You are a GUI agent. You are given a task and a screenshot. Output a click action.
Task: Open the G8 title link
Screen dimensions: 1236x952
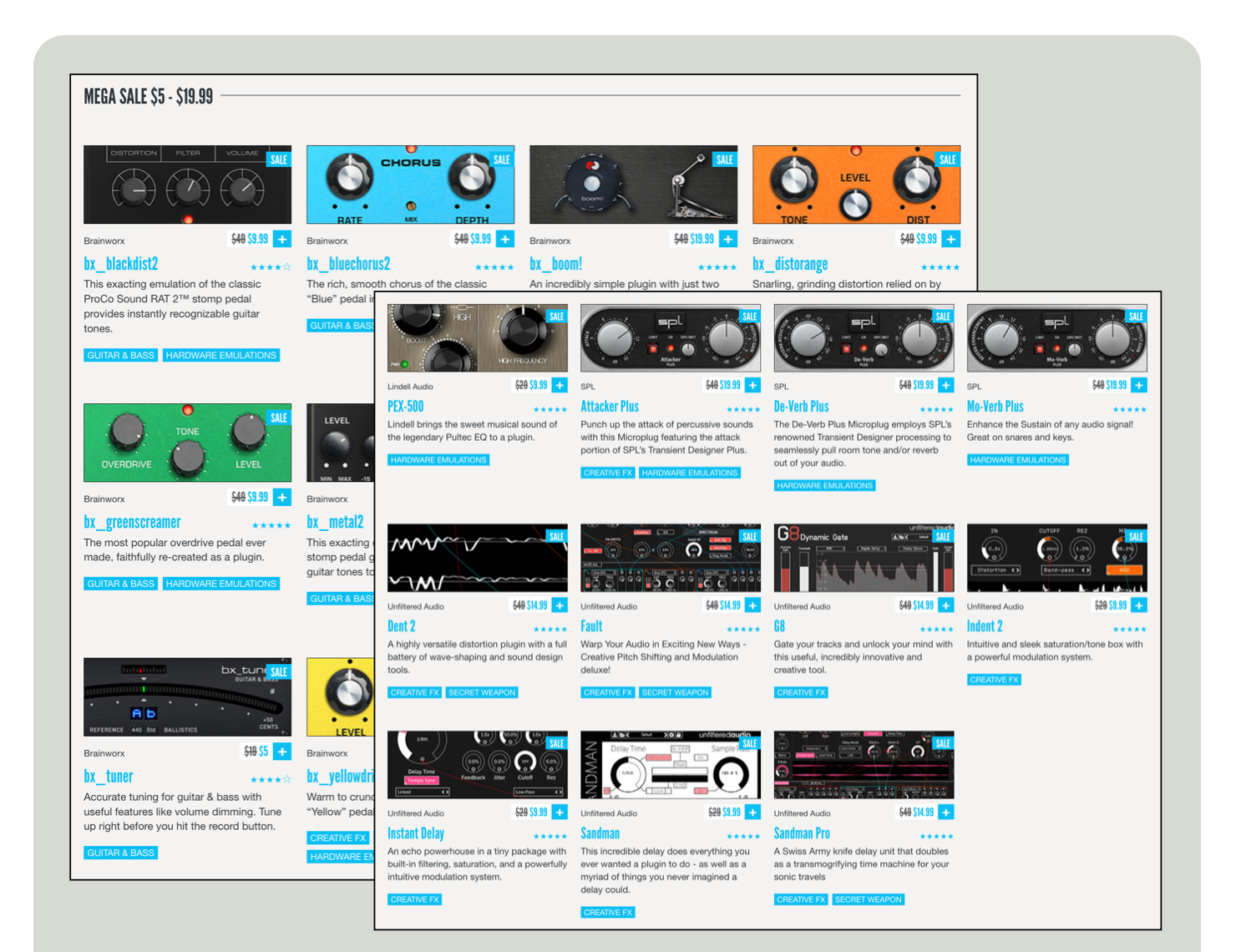pos(779,626)
